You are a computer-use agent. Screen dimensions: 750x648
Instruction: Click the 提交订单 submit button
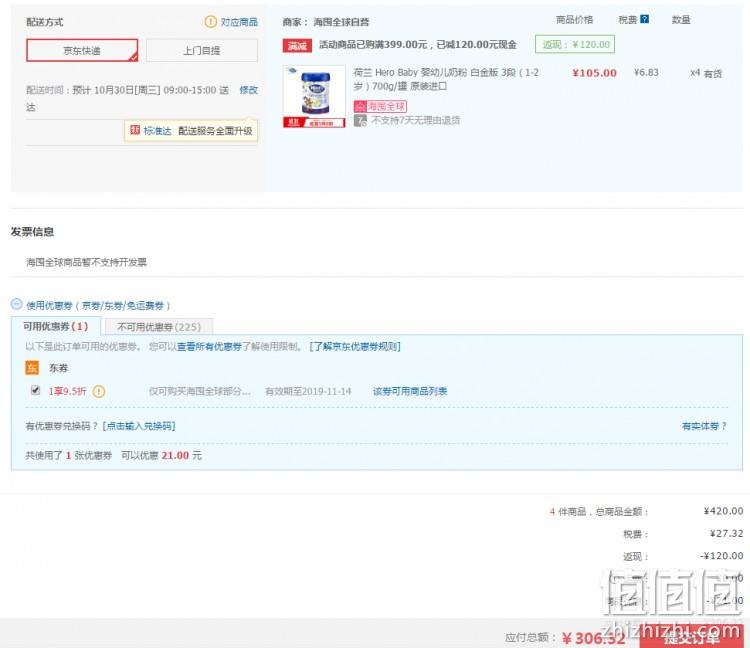click(692, 636)
